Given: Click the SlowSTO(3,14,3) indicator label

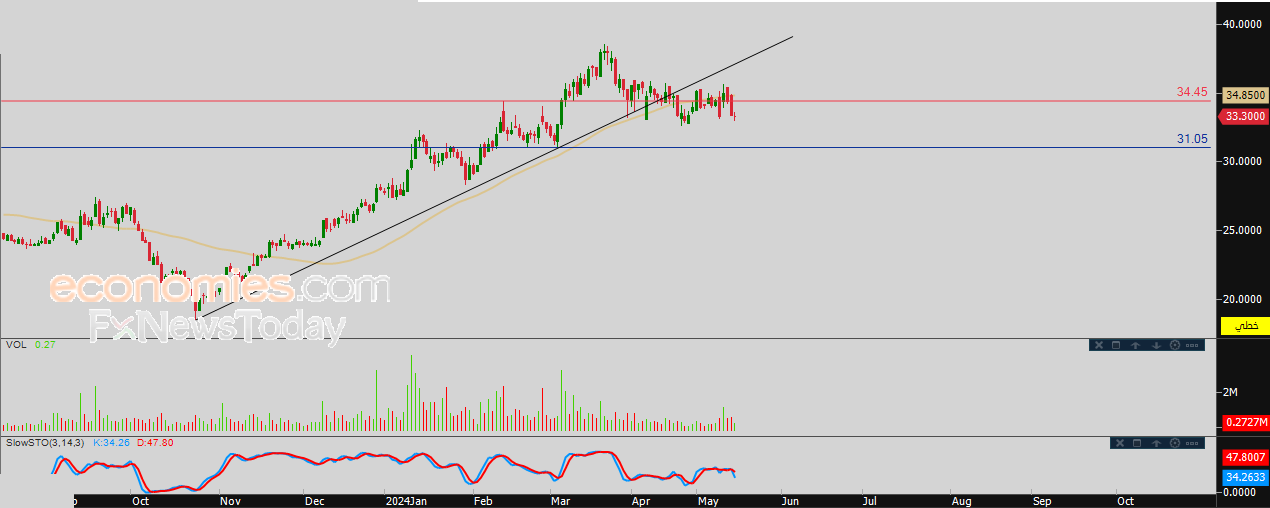Looking at the screenshot, I should [x=46, y=442].
